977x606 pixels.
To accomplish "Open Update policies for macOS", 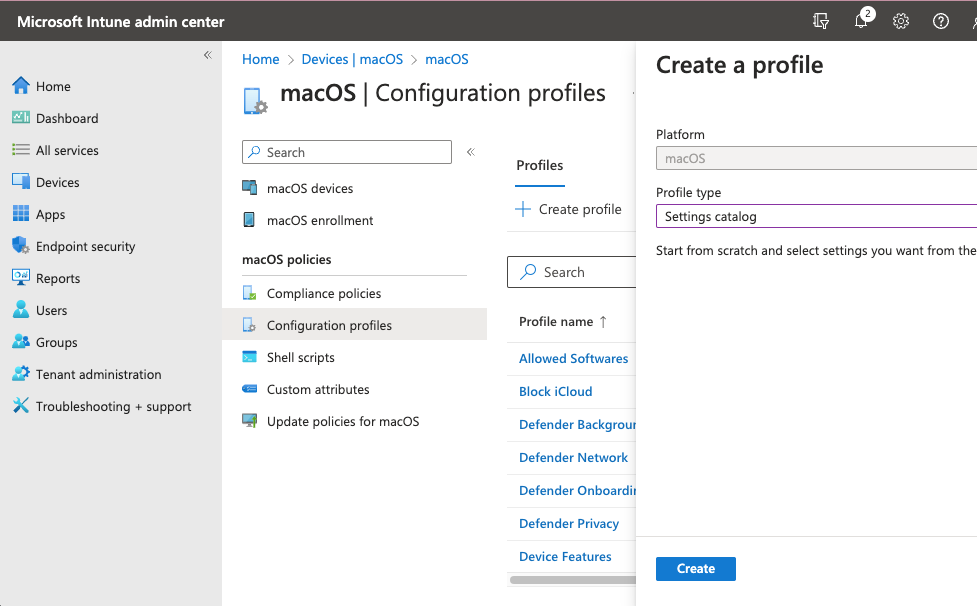I will 343,422.
